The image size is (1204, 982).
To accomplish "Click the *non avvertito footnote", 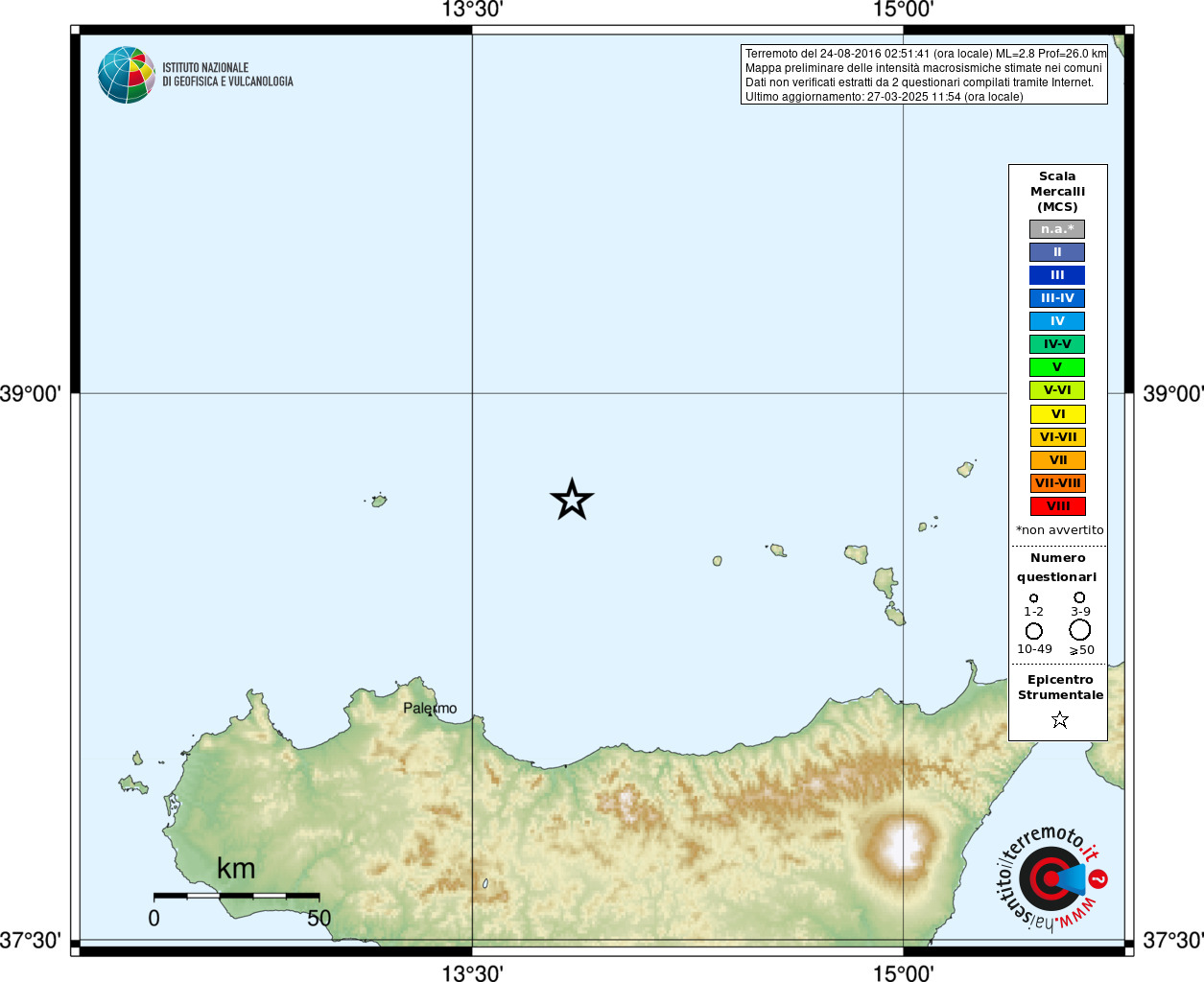I will [x=1060, y=530].
